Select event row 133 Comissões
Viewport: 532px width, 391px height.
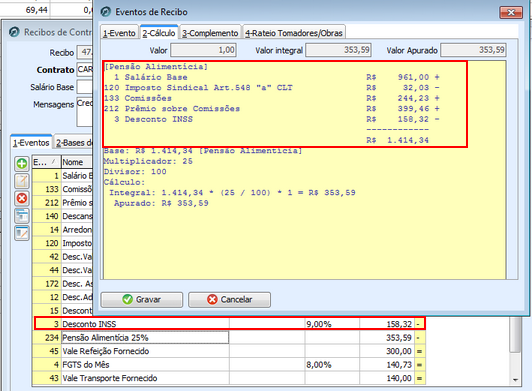point(62,189)
